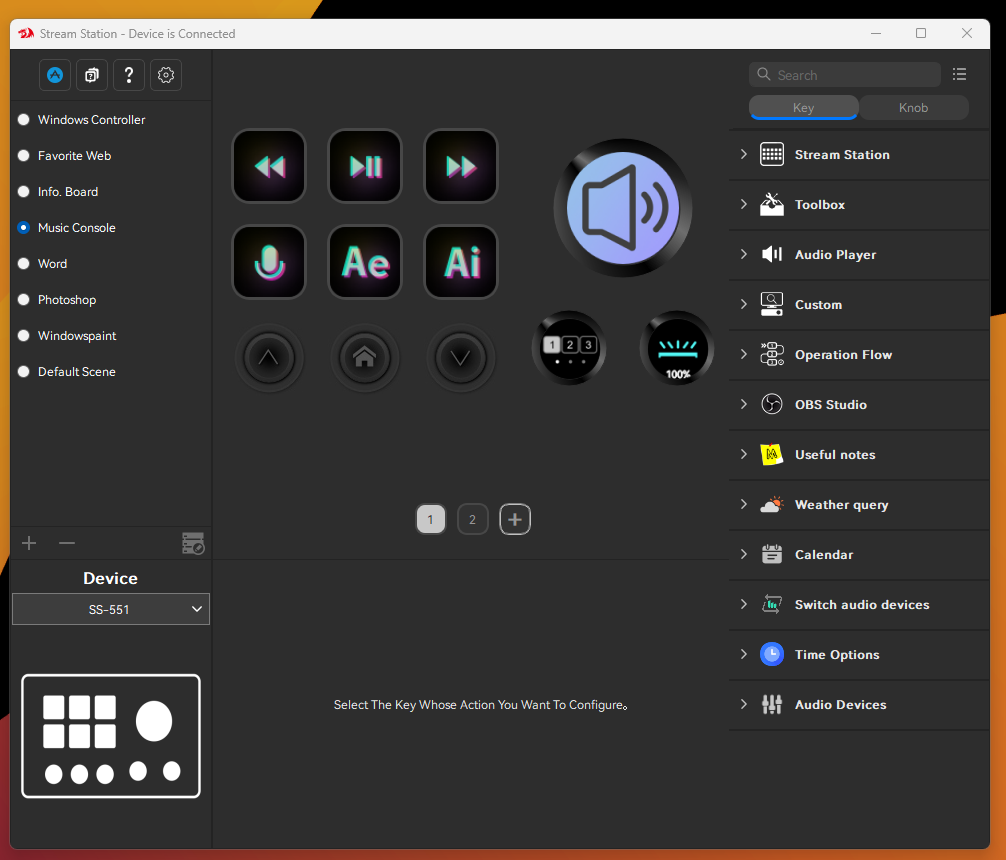Minimize the Stream Station window
This screenshot has width=1006, height=860.
click(x=876, y=33)
